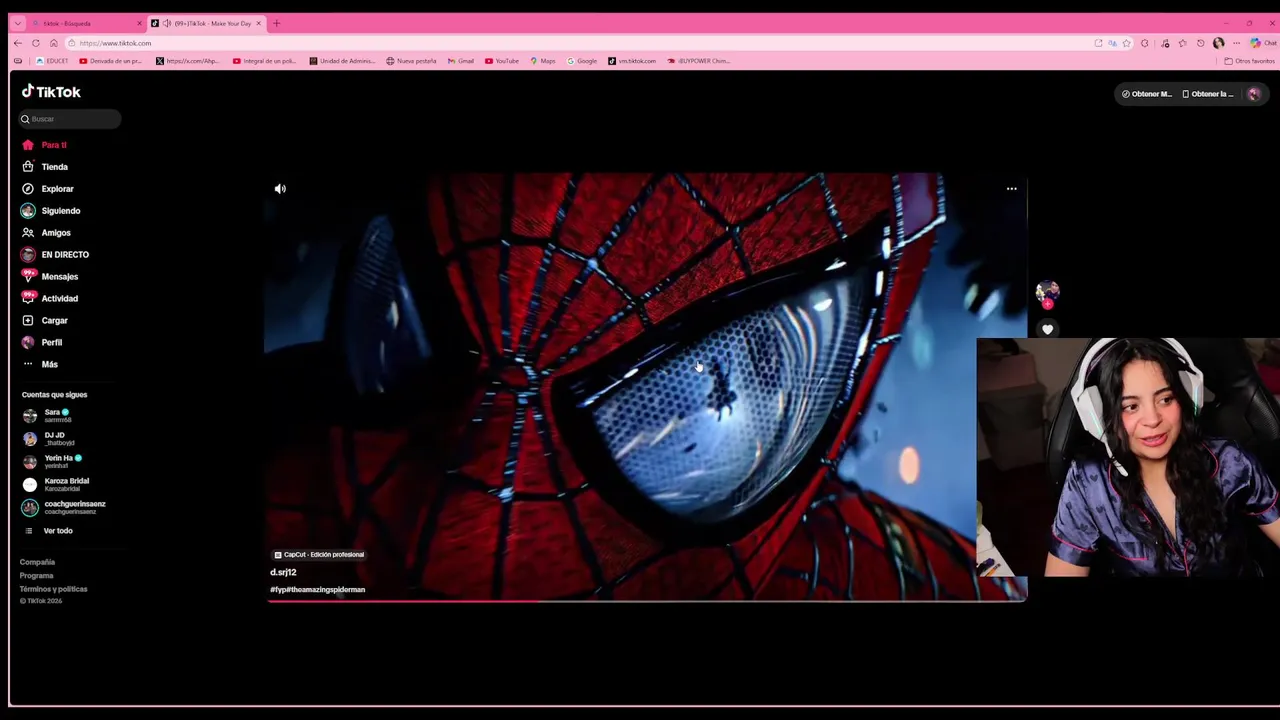Mute the video with the speaker icon
This screenshot has width=1280, height=720.
click(x=280, y=189)
